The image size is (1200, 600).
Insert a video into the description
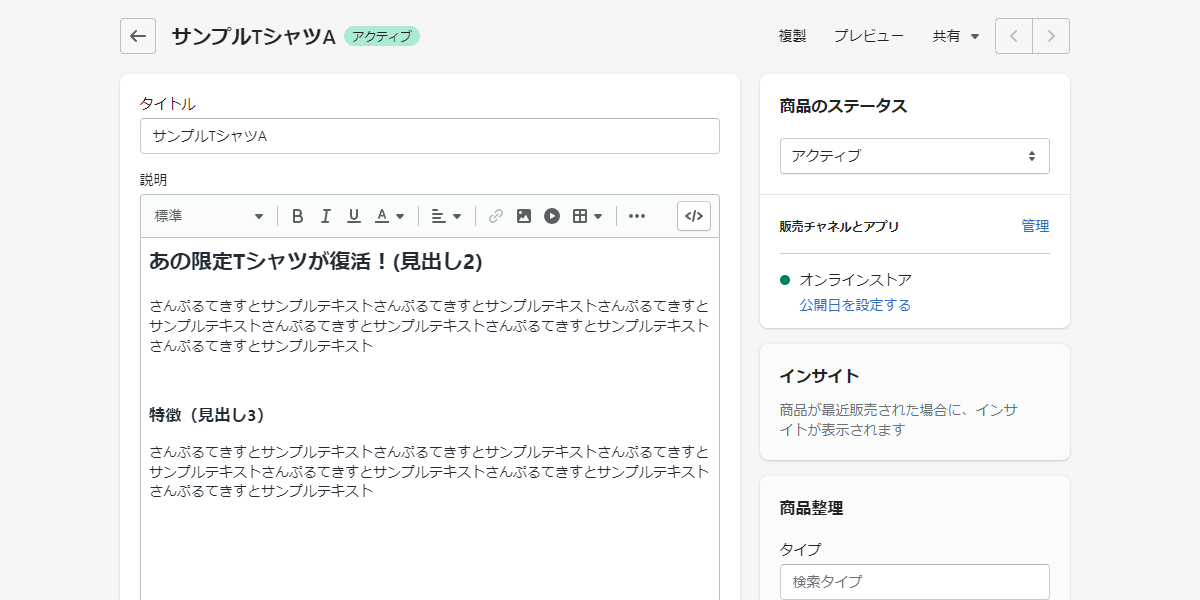552,216
